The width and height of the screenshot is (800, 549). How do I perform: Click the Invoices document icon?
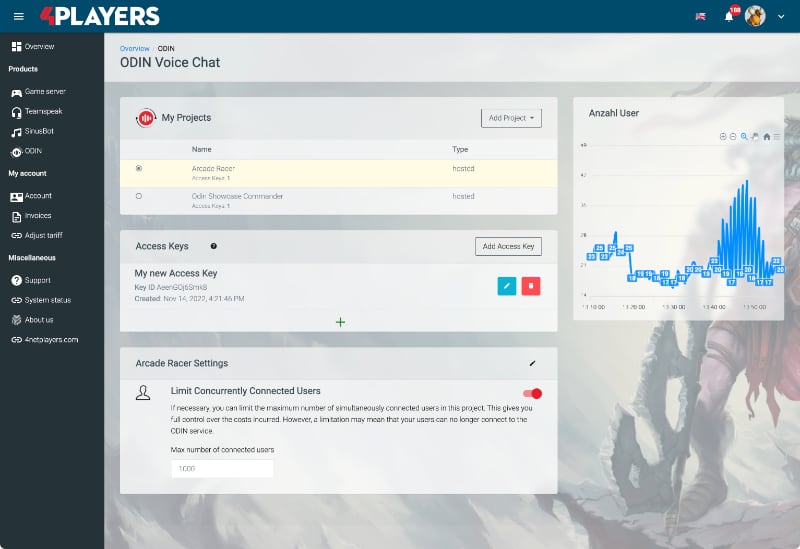(x=16, y=217)
